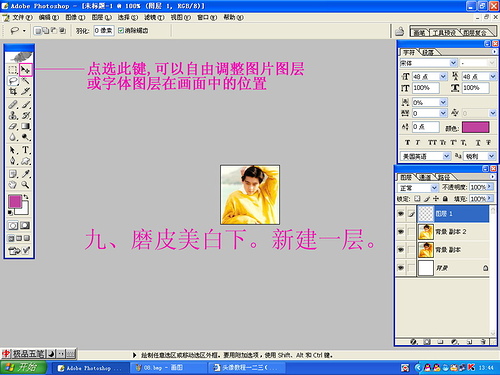Select the Magic Wand tool
Screen dimensions: 500x375
coord(26,81)
